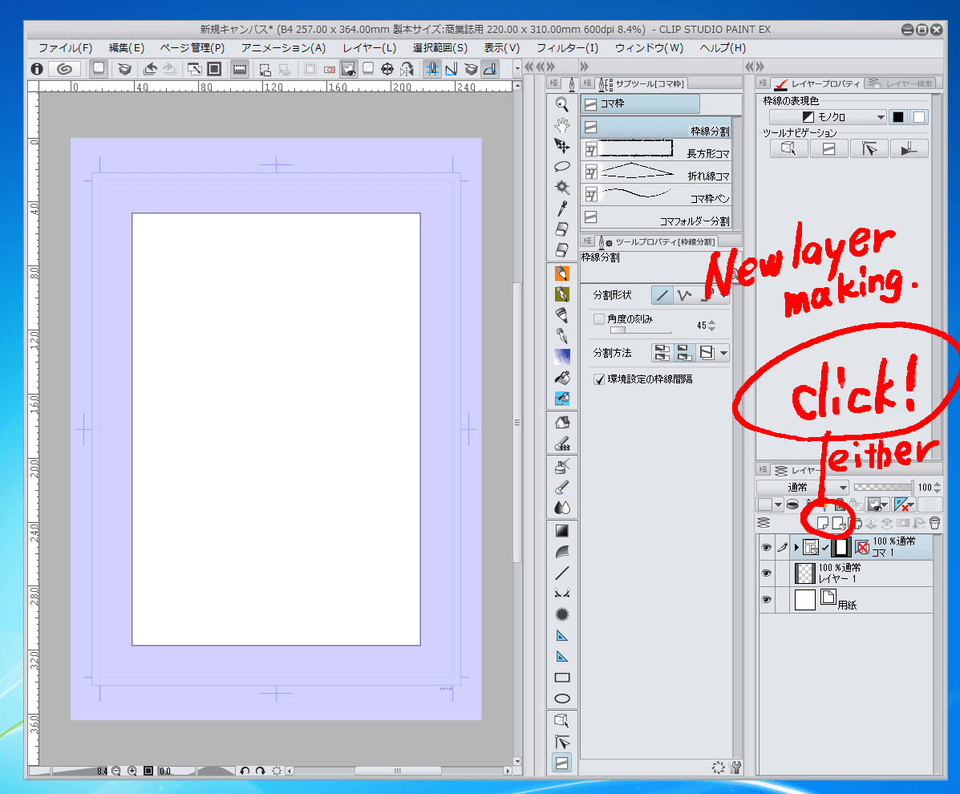
Task: Hide the 用紙 layer visibility
Action: [x=768, y=599]
